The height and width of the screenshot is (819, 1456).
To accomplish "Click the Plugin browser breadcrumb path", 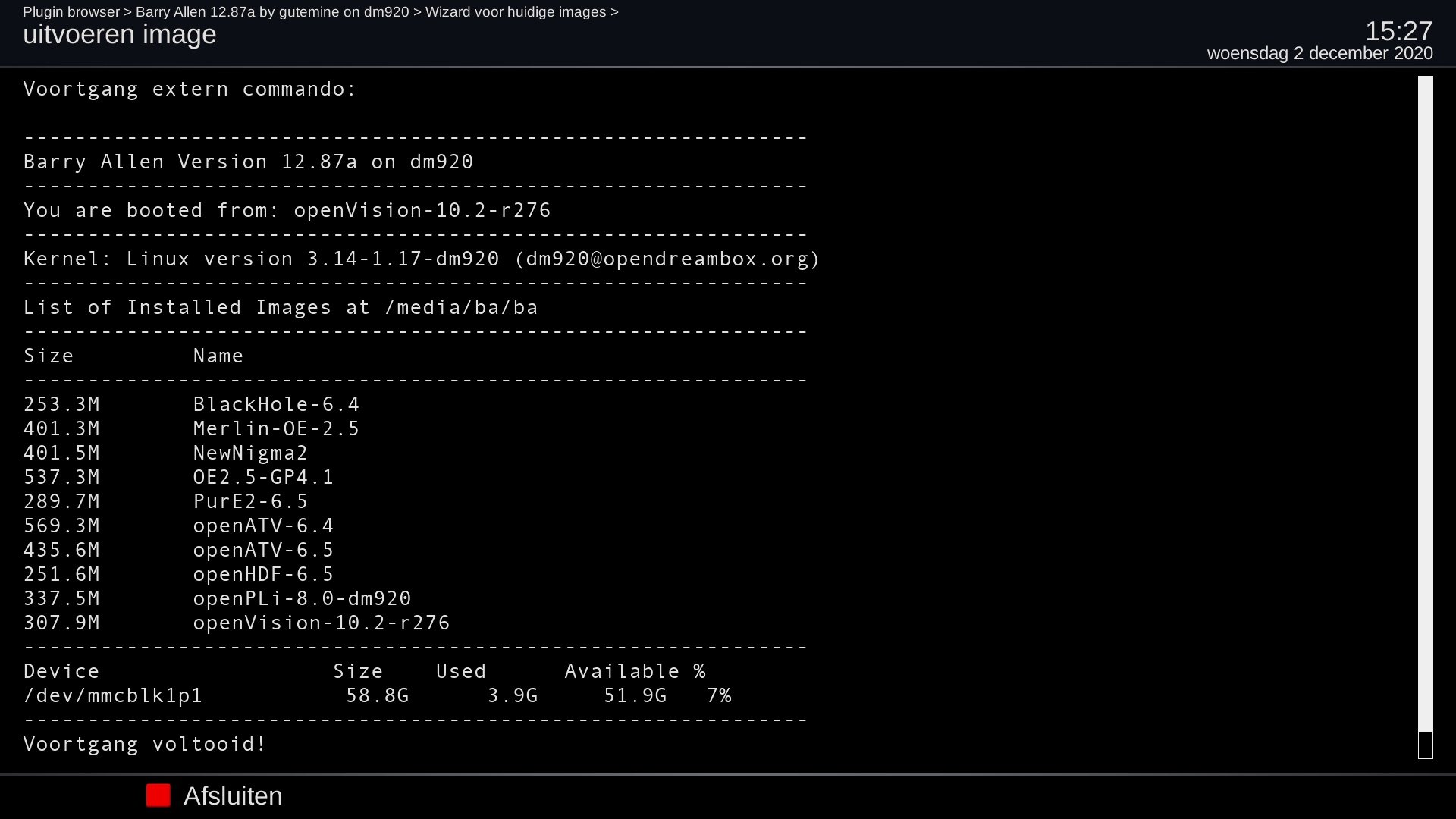I will pos(321,12).
